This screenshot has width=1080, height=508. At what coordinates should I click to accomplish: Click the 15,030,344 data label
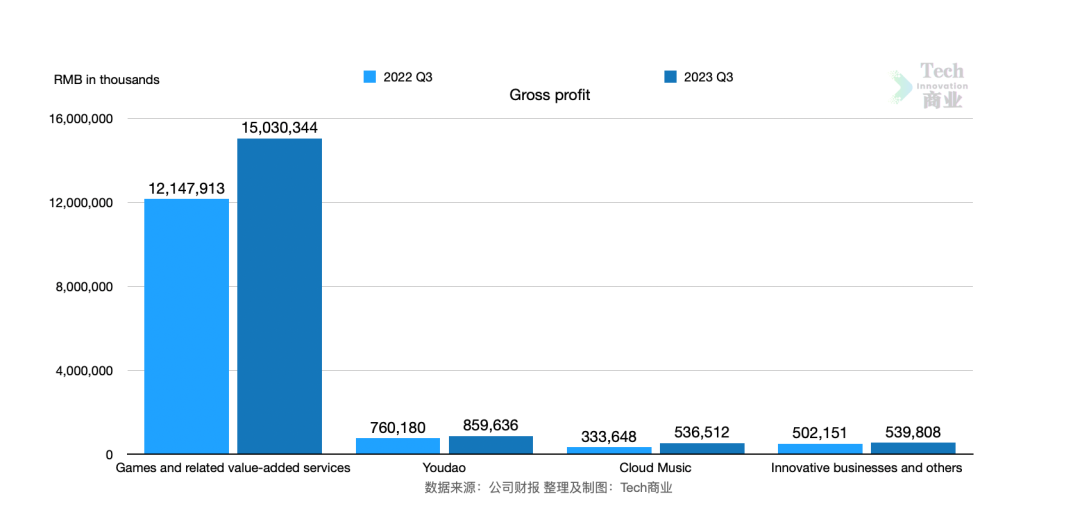tap(279, 128)
